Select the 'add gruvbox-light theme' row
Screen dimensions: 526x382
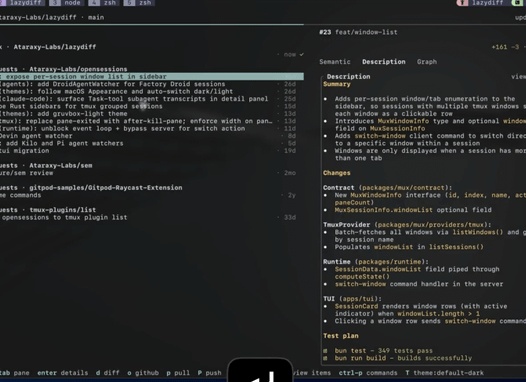click(x=152, y=114)
